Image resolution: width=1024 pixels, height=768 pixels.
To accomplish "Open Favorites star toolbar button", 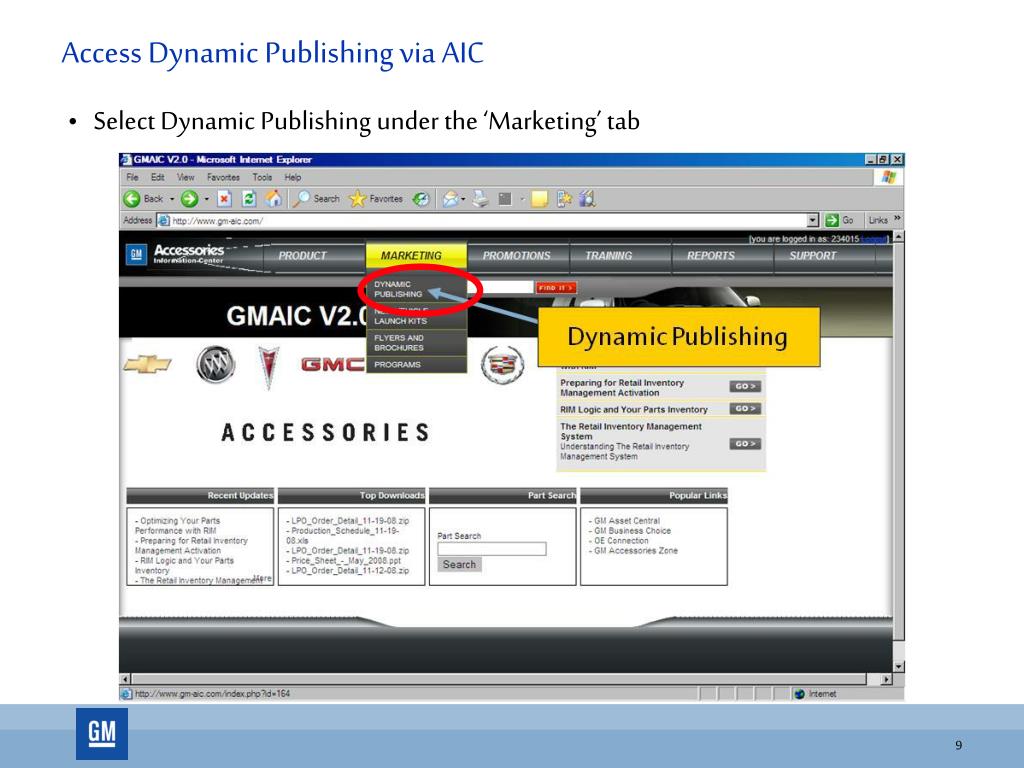I will pyautogui.click(x=376, y=199).
